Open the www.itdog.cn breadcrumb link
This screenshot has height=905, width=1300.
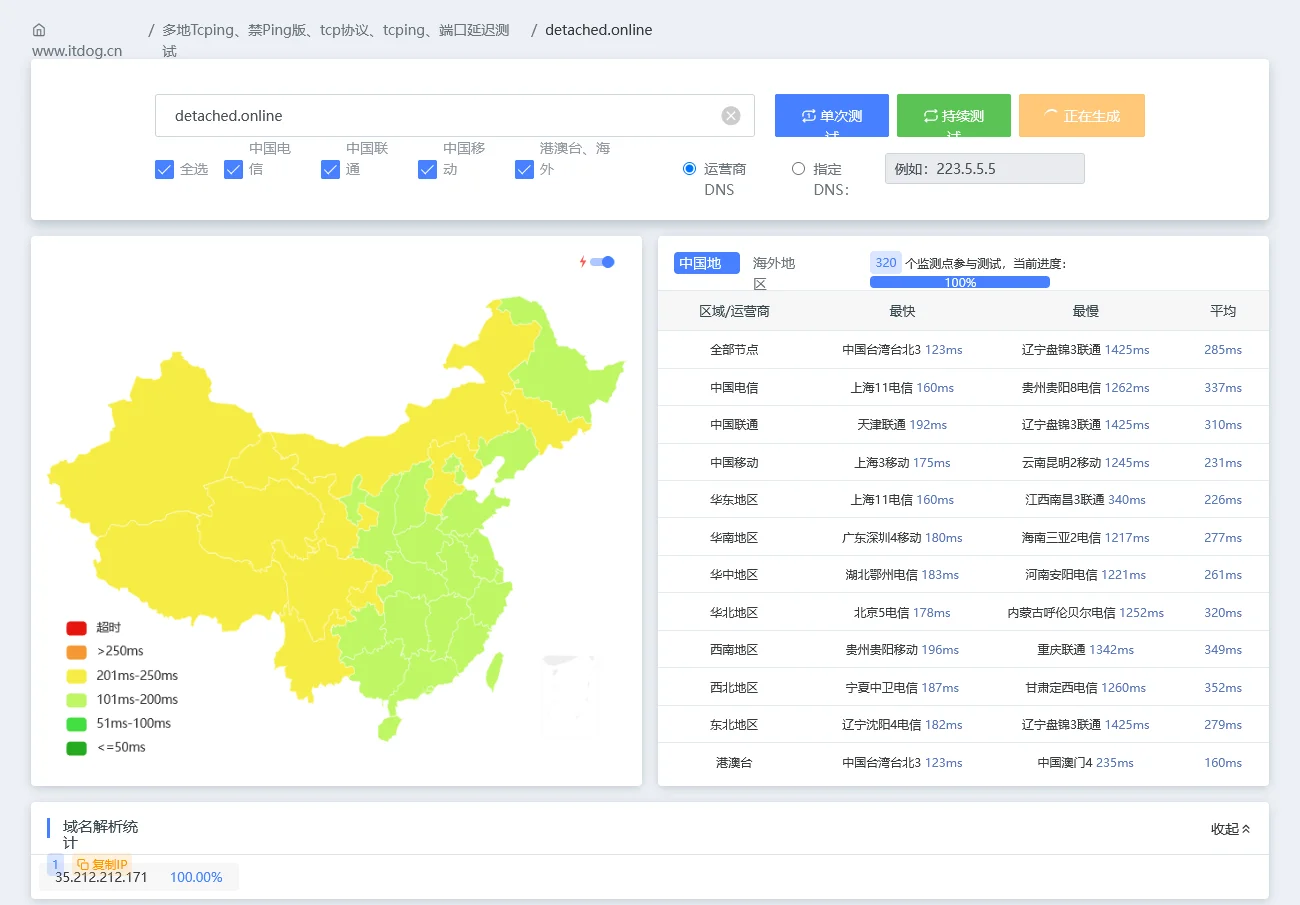click(x=77, y=50)
